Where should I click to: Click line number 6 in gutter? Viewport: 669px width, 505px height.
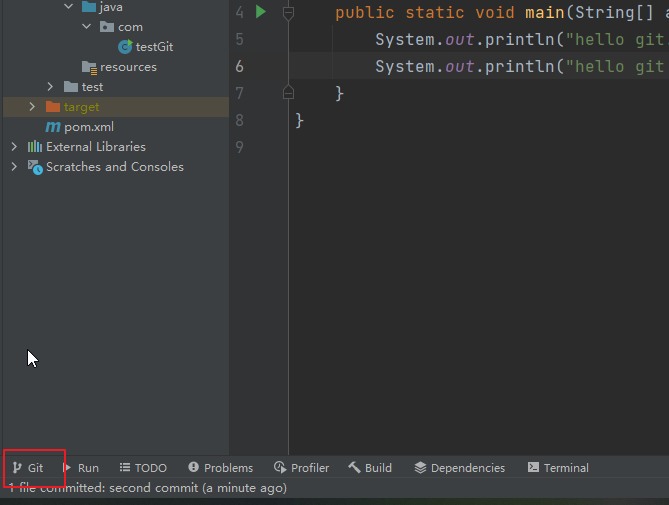click(x=239, y=67)
